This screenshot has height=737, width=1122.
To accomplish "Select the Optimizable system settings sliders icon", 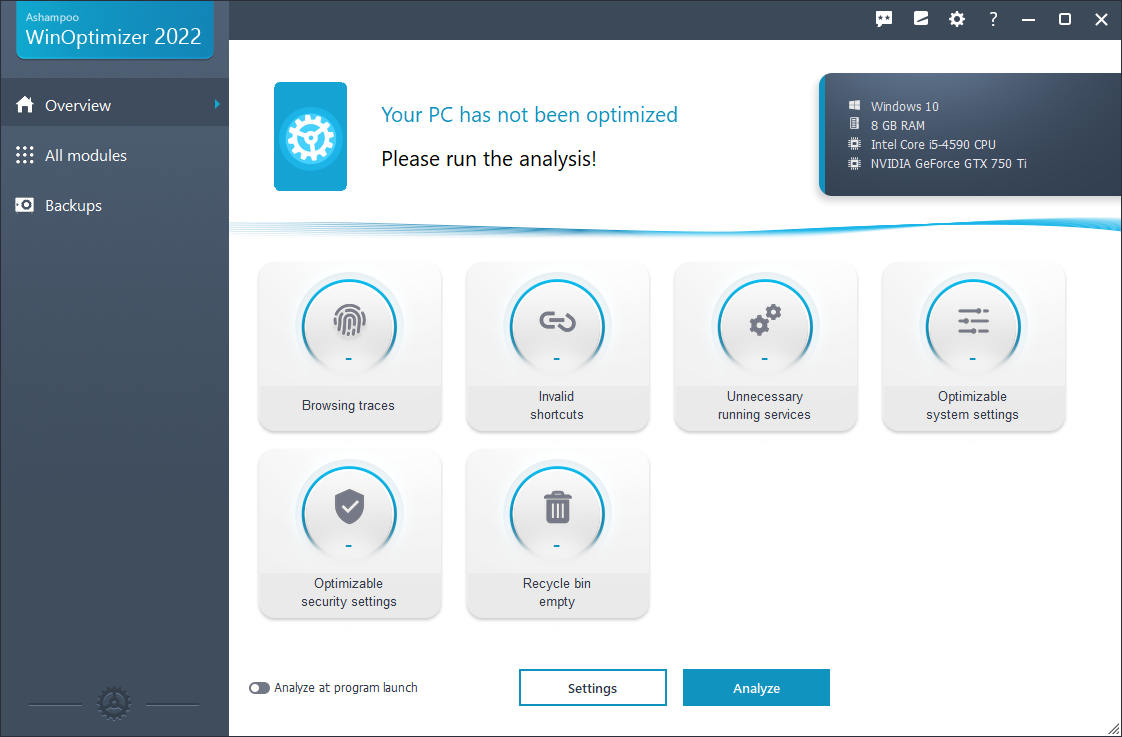I will (973, 321).
